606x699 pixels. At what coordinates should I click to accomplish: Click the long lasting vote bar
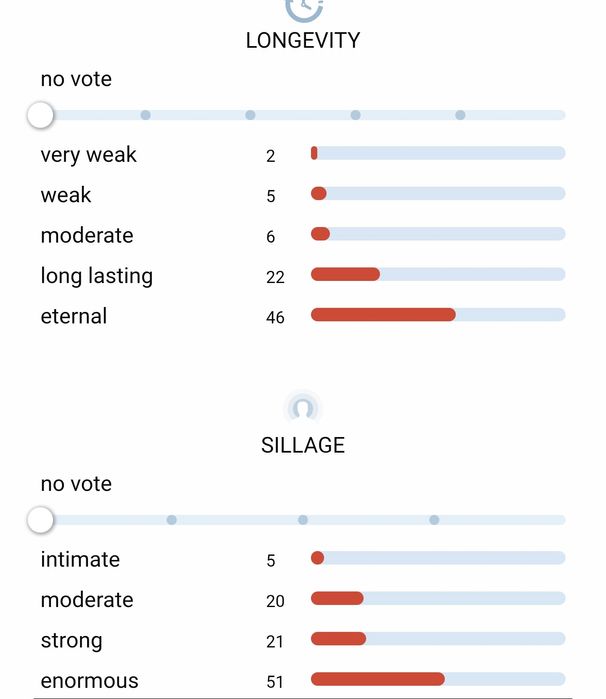(x=437, y=274)
